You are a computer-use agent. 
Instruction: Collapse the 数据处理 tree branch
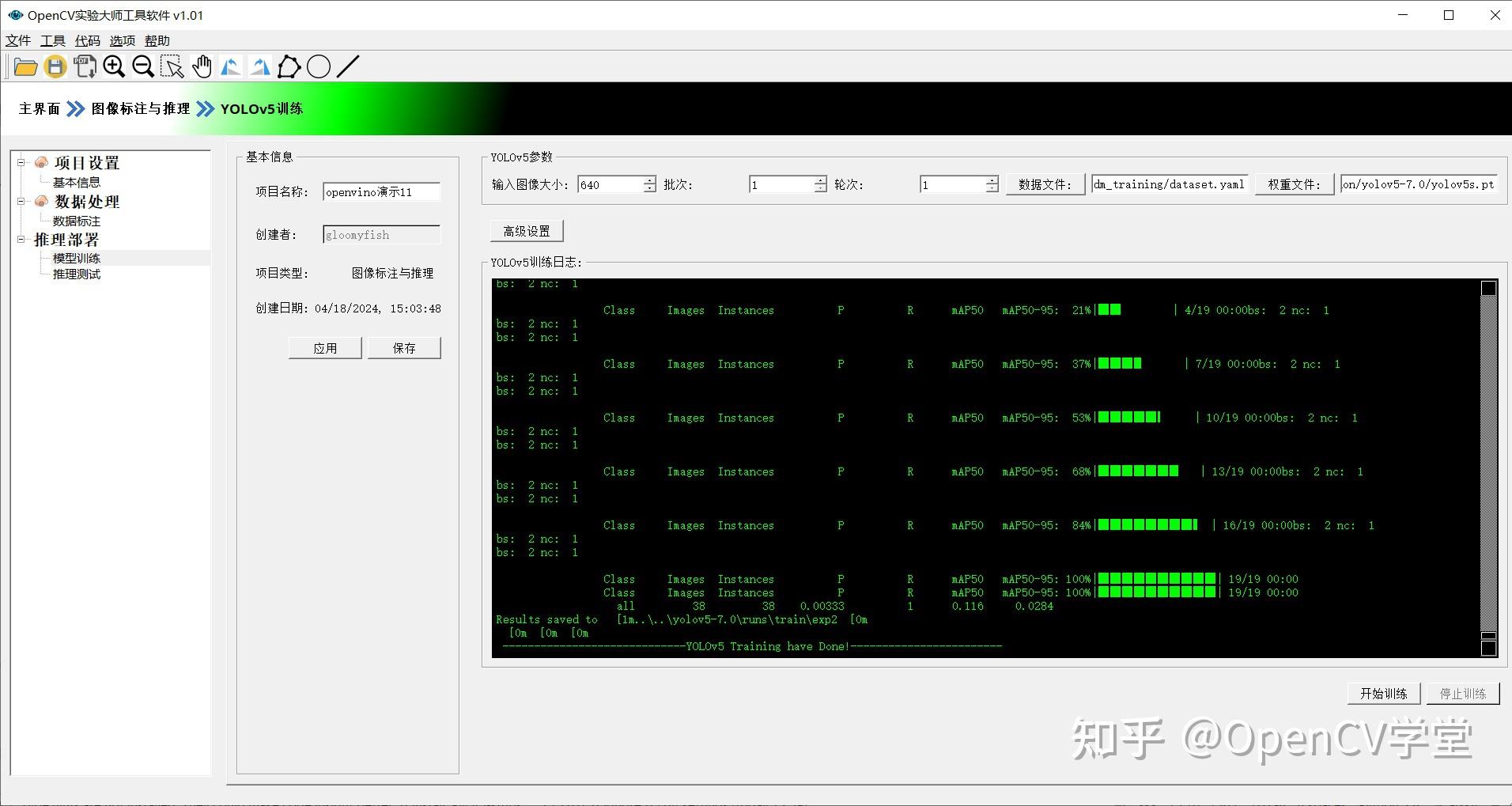(x=21, y=202)
